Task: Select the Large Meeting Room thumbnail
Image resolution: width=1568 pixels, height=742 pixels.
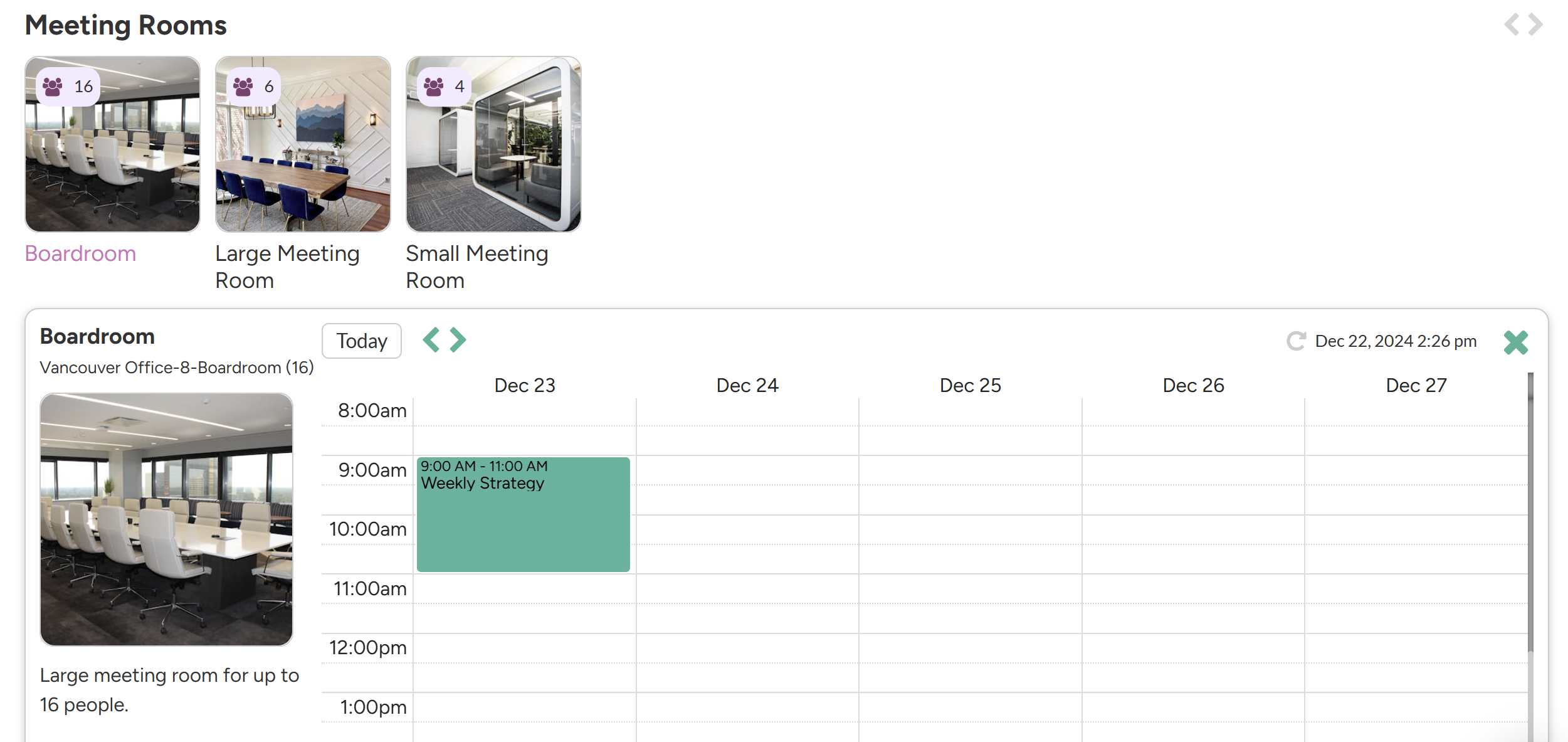Action: tap(303, 144)
